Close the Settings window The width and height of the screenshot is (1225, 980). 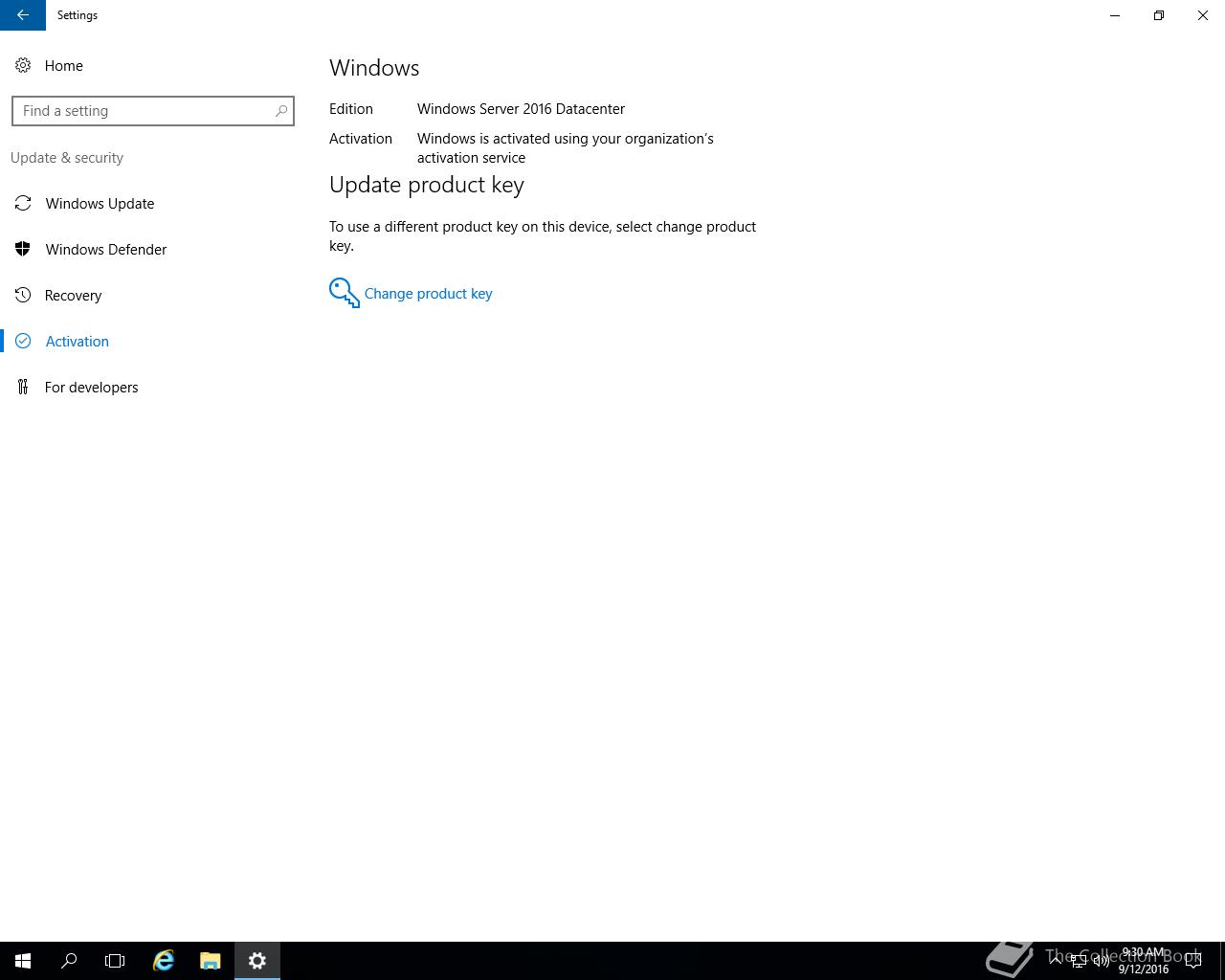point(1203,15)
